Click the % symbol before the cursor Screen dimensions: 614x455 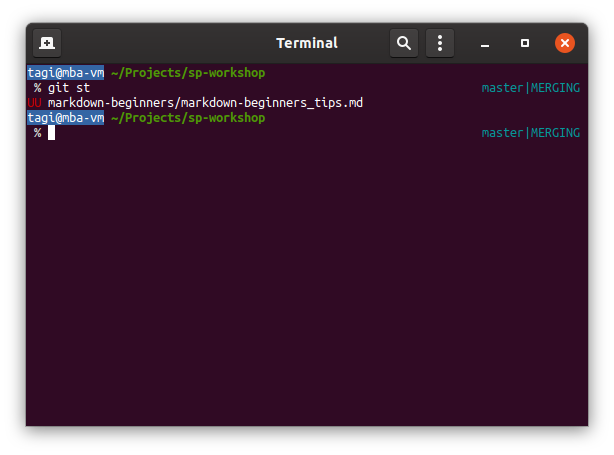pyautogui.click(x=37, y=133)
